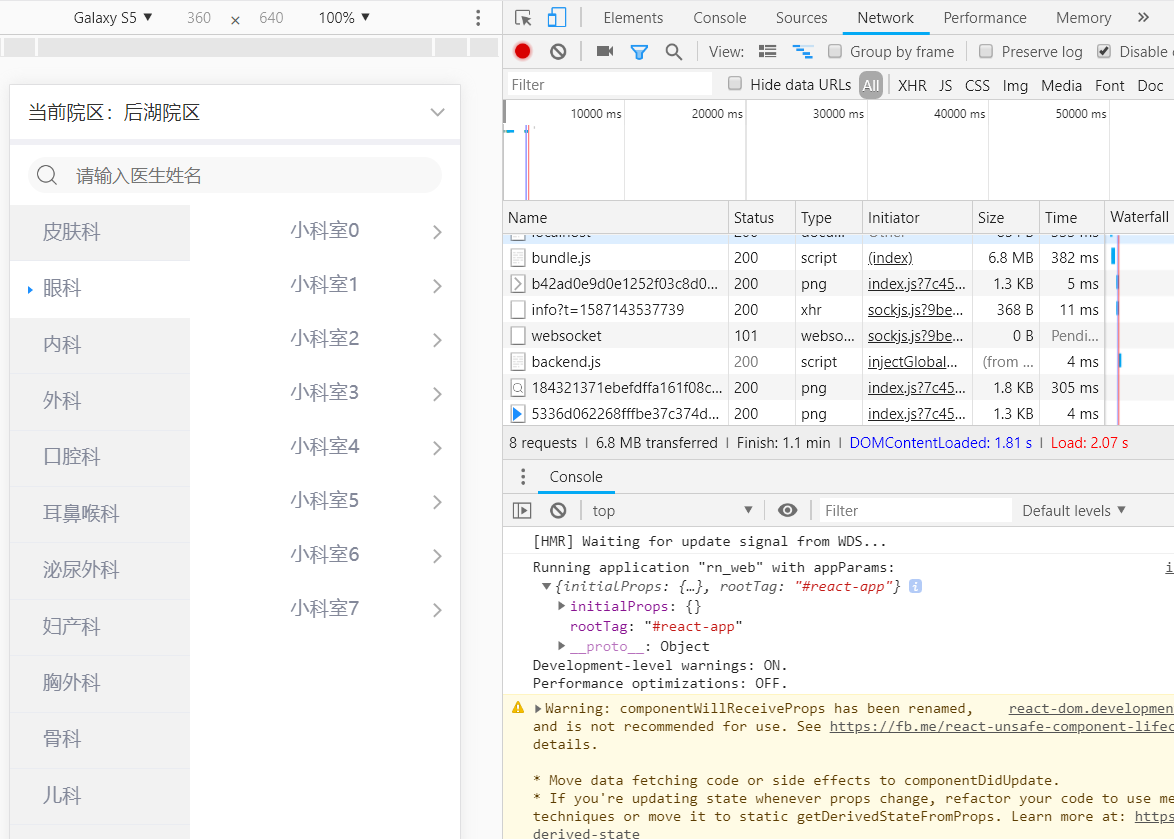
Task: Open network search magnifier
Action: tap(674, 52)
